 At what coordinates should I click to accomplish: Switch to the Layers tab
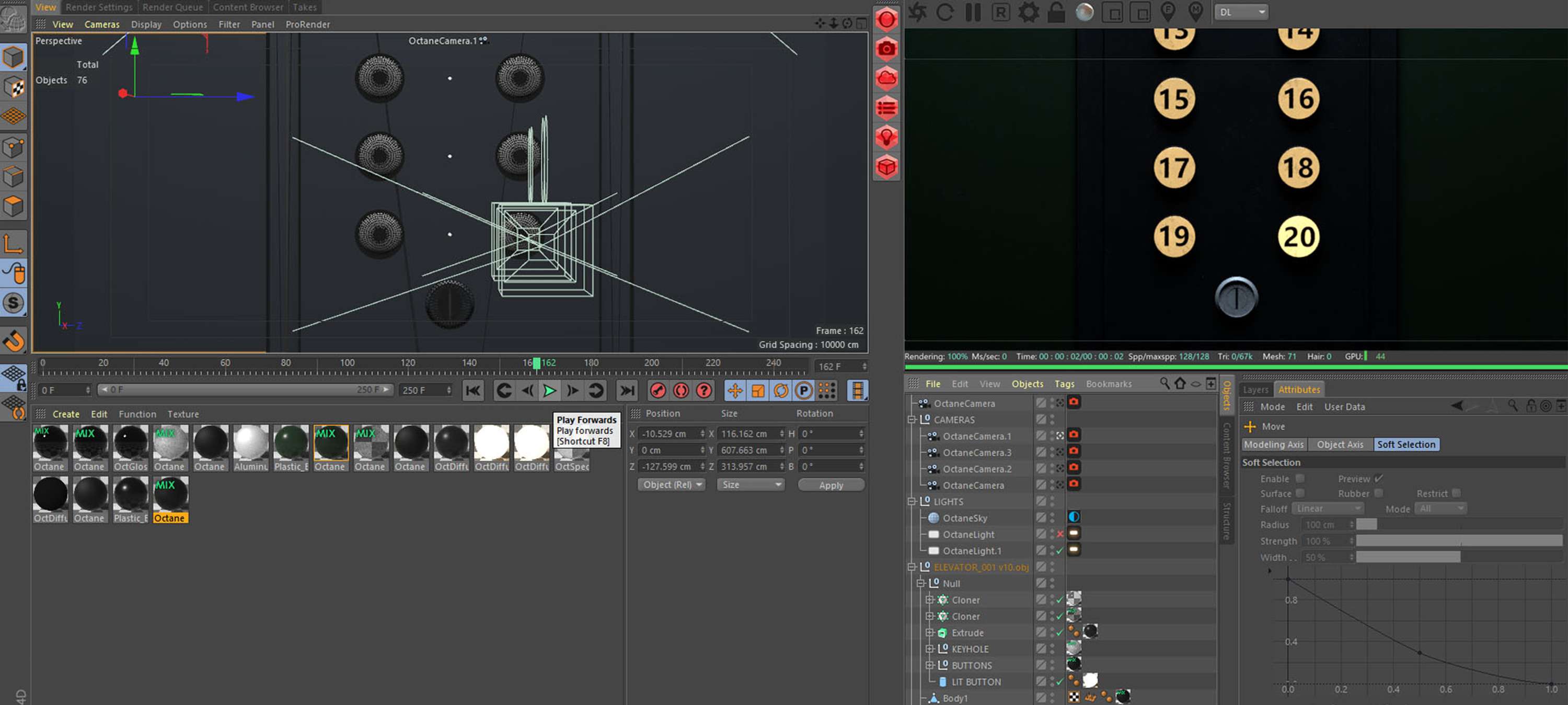click(1256, 389)
